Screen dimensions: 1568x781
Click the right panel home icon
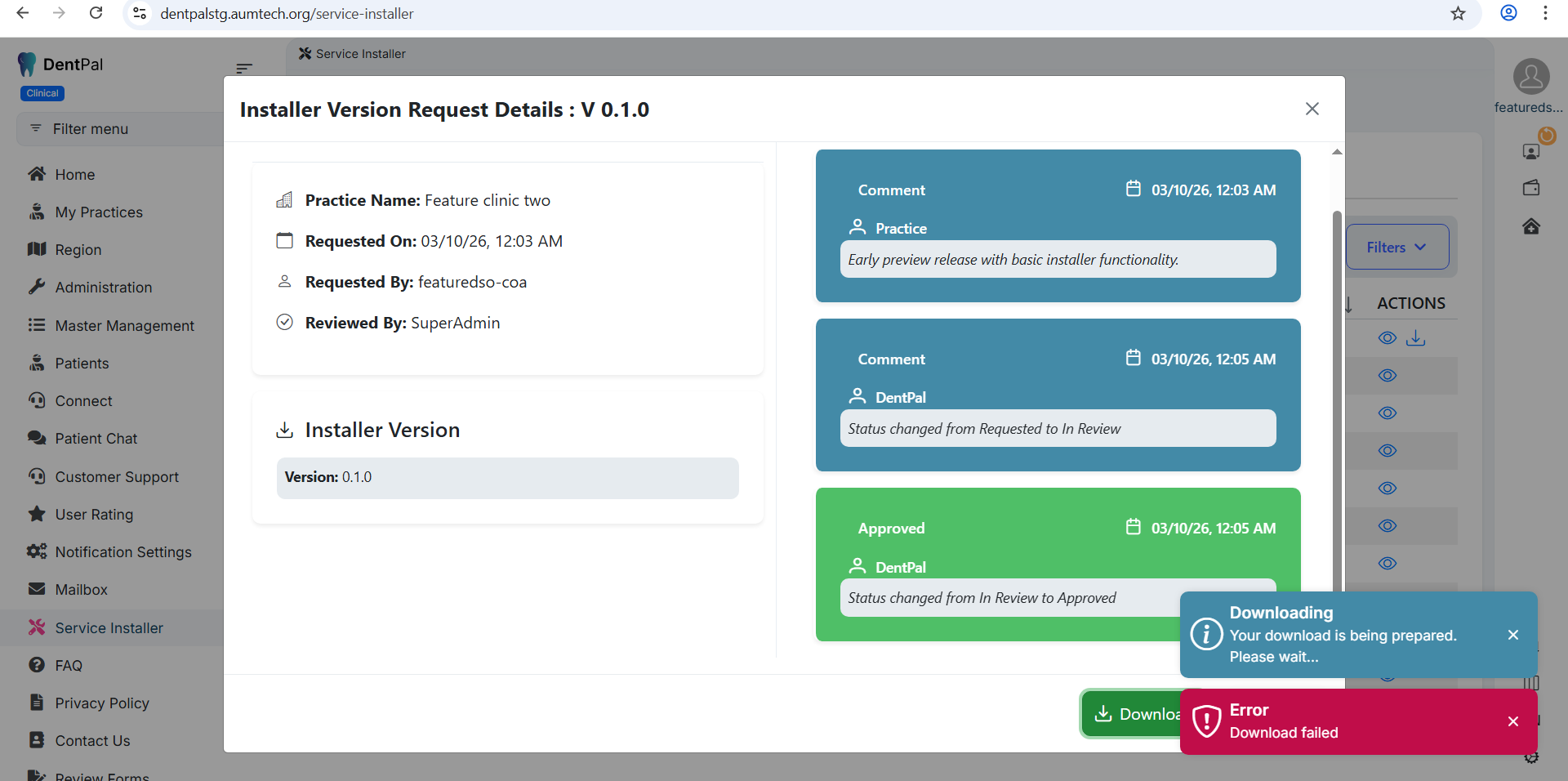pyautogui.click(x=1530, y=226)
